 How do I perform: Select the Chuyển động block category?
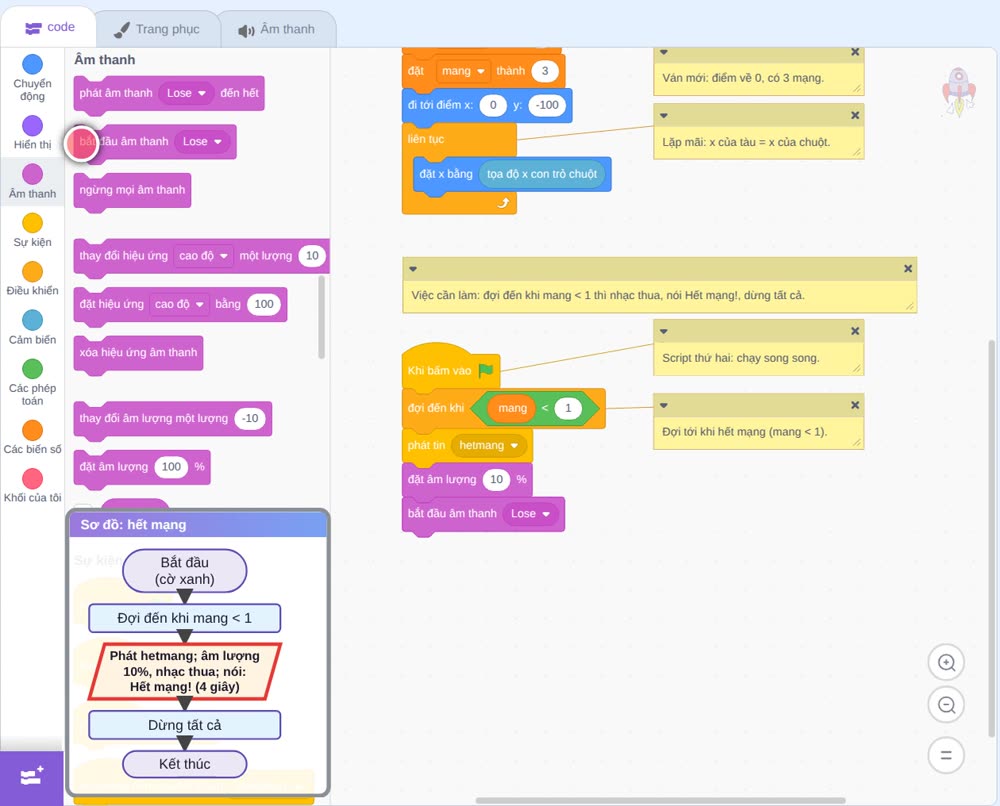click(32, 77)
